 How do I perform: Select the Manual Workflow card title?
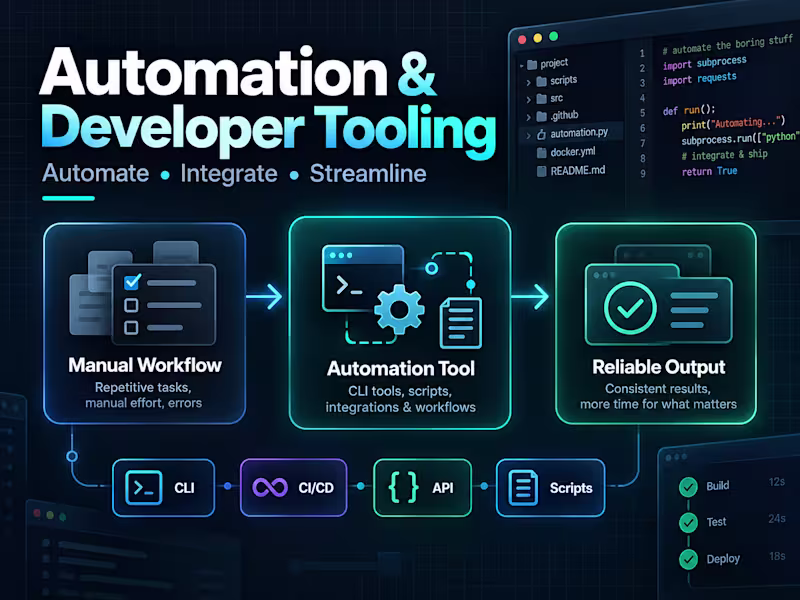(145, 365)
